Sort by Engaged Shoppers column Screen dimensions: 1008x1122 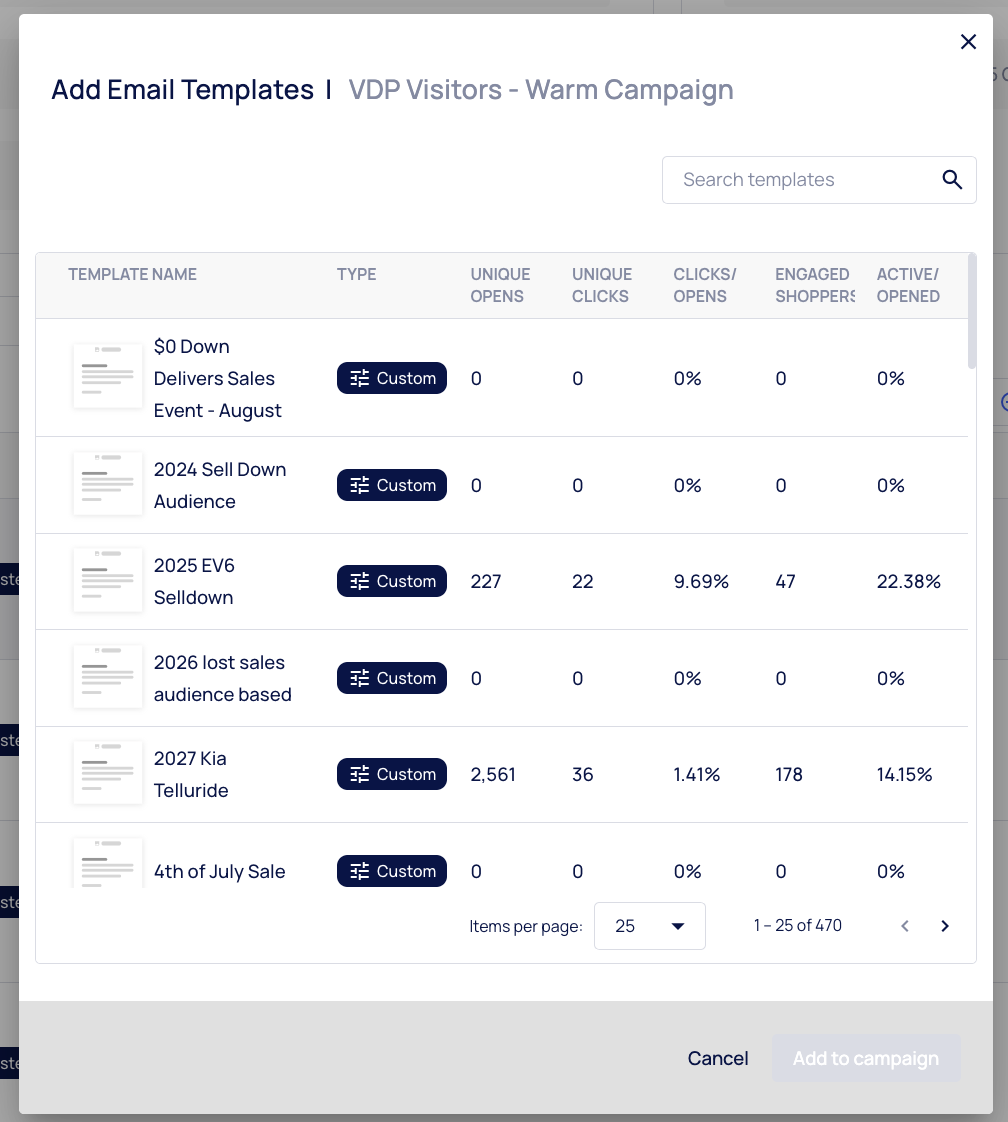[x=814, y=285]
